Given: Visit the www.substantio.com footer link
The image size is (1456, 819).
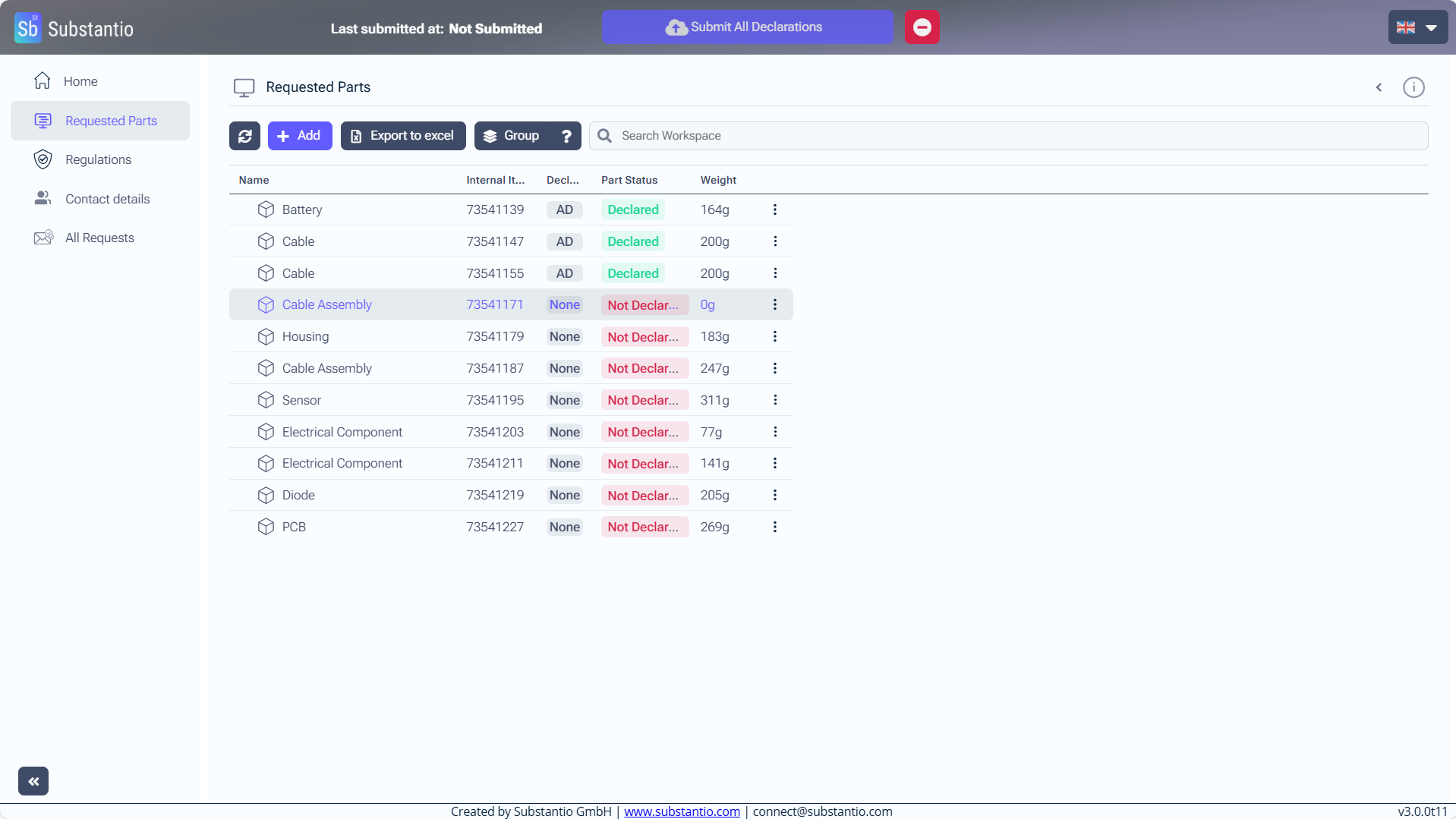Looking at the screenshot, I should (682, 811).
